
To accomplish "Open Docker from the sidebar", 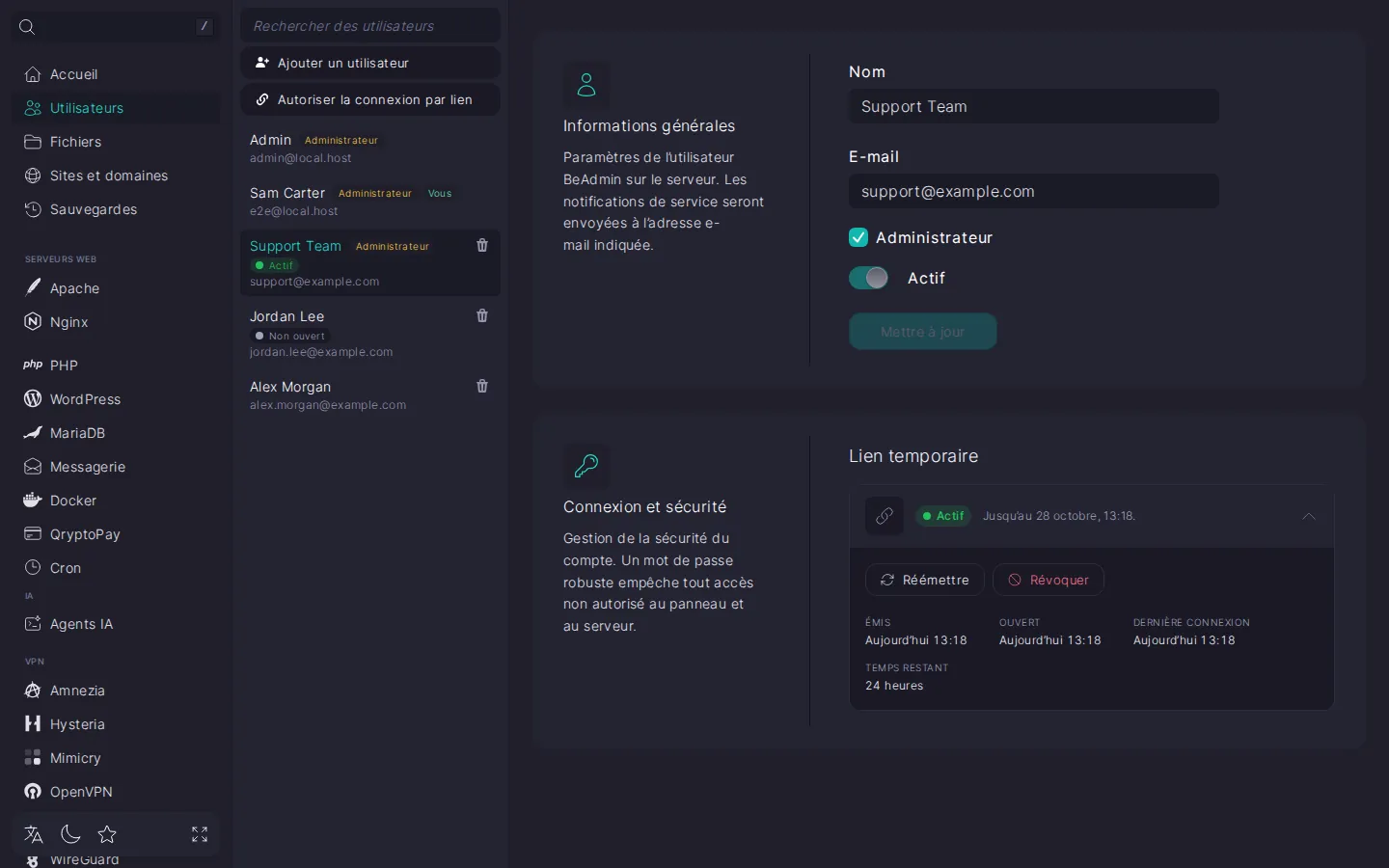I will pos(116,501).
